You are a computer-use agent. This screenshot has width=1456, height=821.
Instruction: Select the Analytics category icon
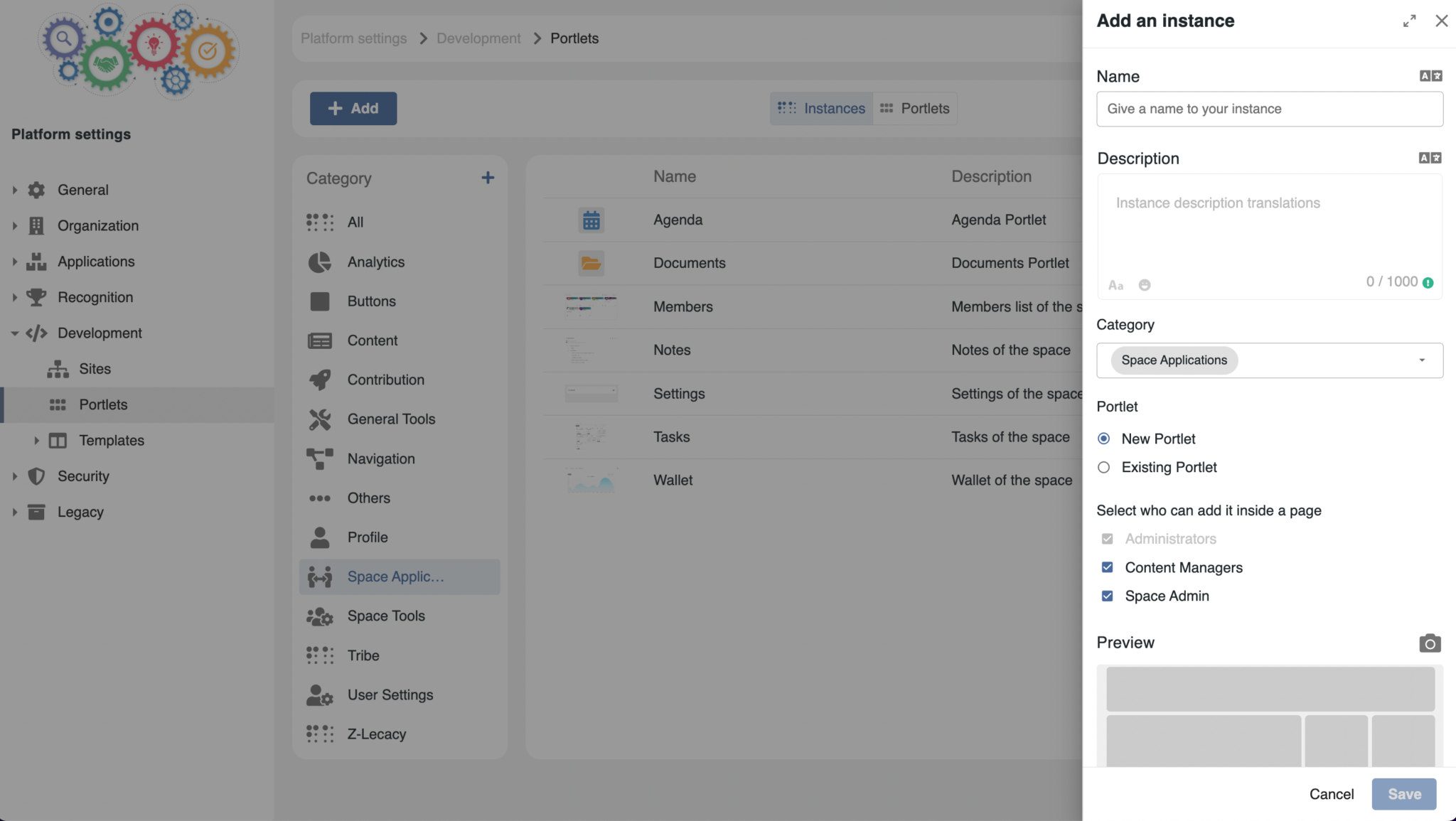pos(320,262)
